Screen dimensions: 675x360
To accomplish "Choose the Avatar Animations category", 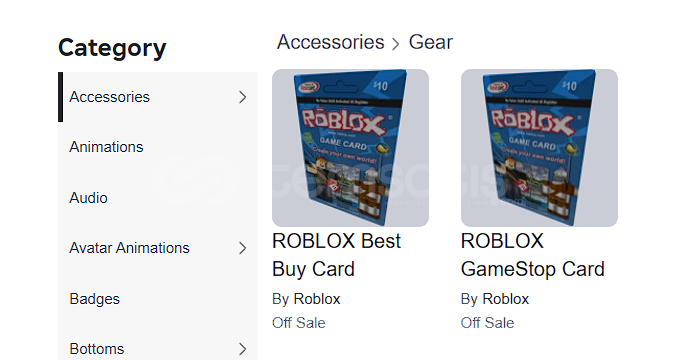I will pos(158,248).
